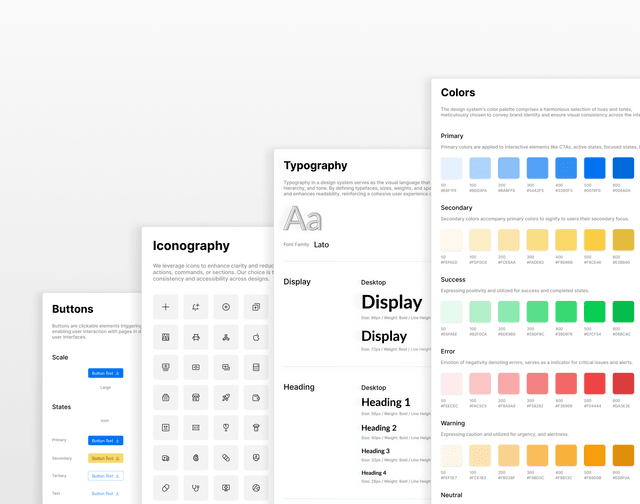Select the wallet icon
This screenshot has height=504, width=640.
(x=256, y=398)
